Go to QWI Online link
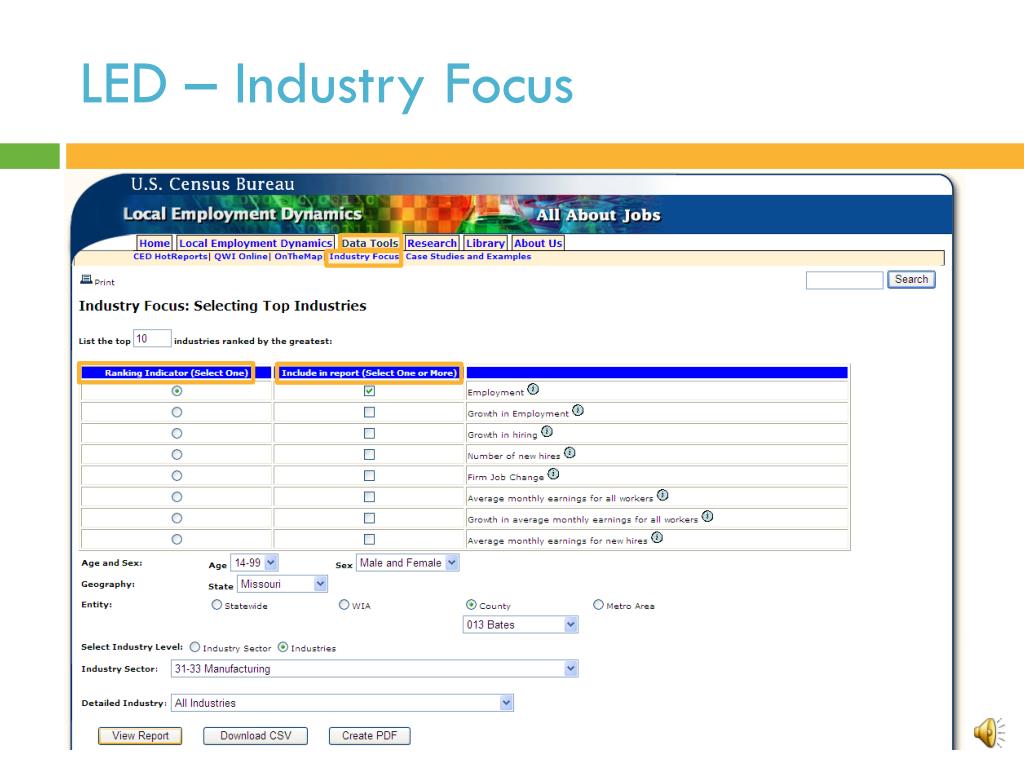 [x=240, y=257]
